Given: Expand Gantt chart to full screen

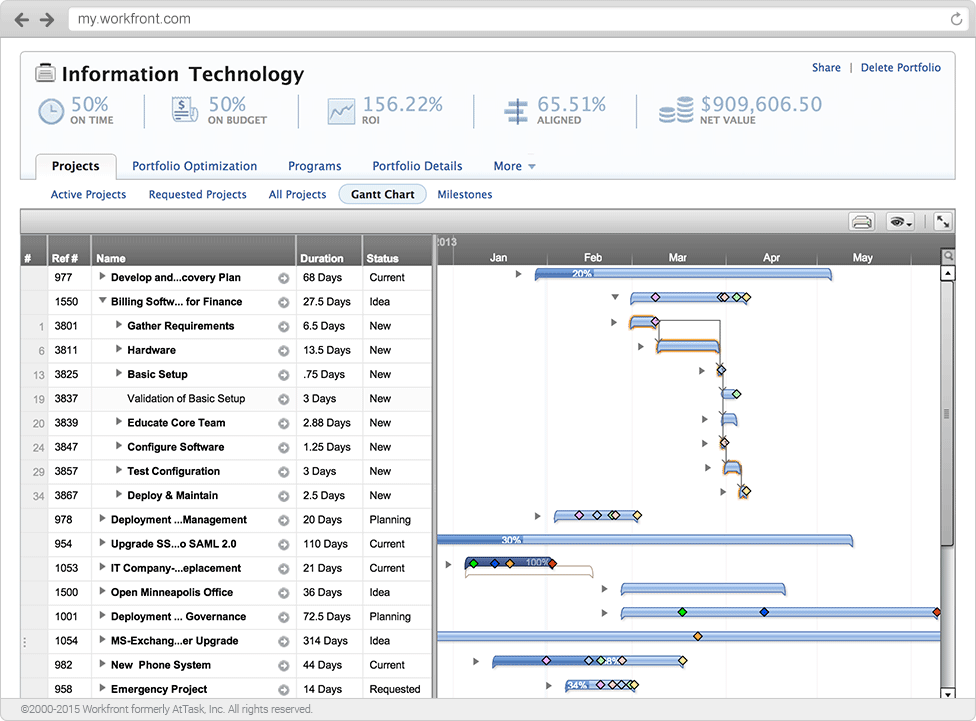Looking at the screenshot, I should [943, 222].
